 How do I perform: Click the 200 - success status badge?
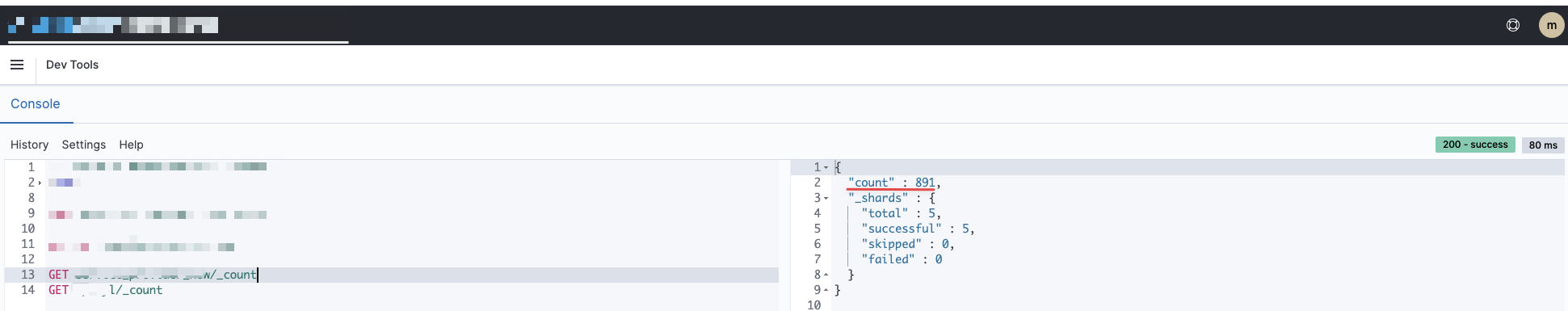[x=1475, y=145]
